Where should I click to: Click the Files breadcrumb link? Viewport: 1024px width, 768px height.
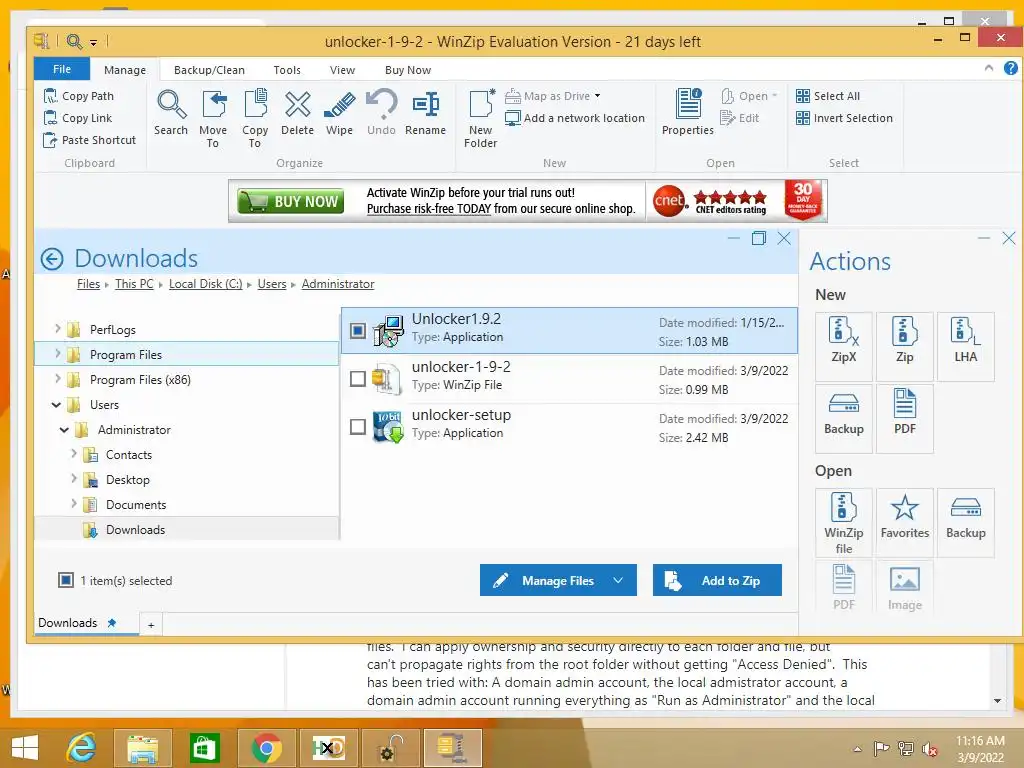pyautogui.click(x=88, y=284)
